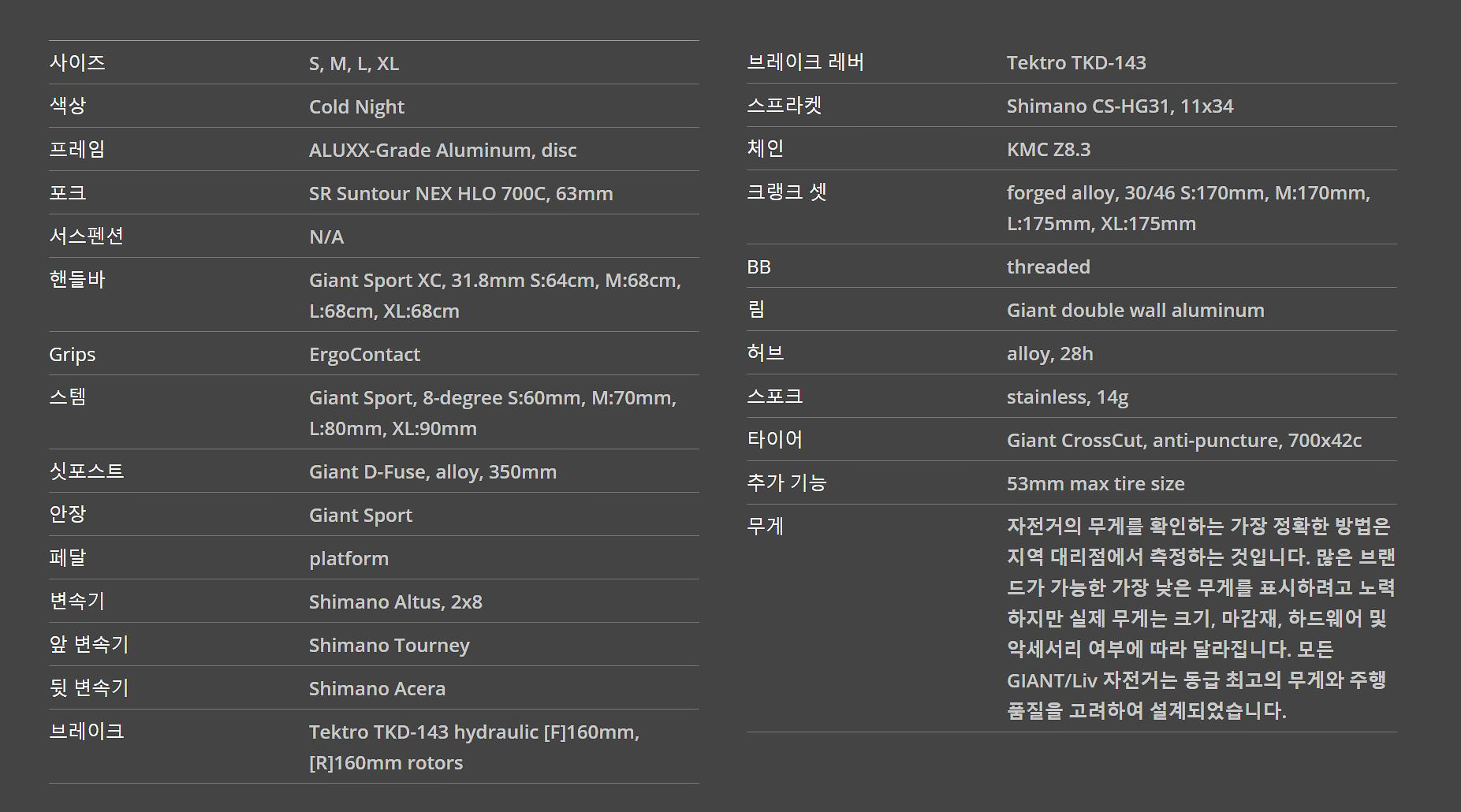Select the '허브' label
The height and width of the screenshot is (812, 1461).
(x=766, y=353)
